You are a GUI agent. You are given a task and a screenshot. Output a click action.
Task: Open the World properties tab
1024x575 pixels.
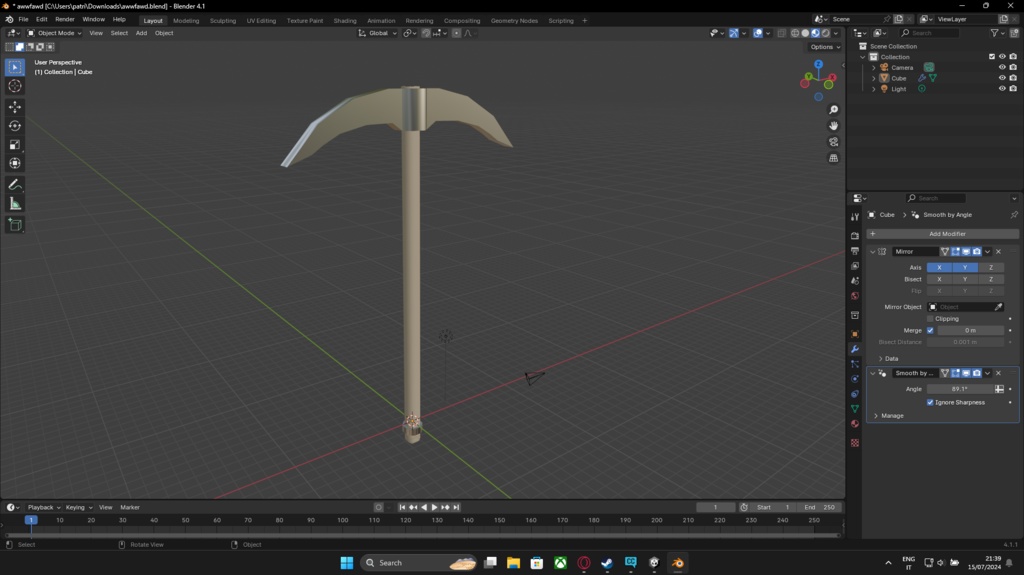pos(855,296)
